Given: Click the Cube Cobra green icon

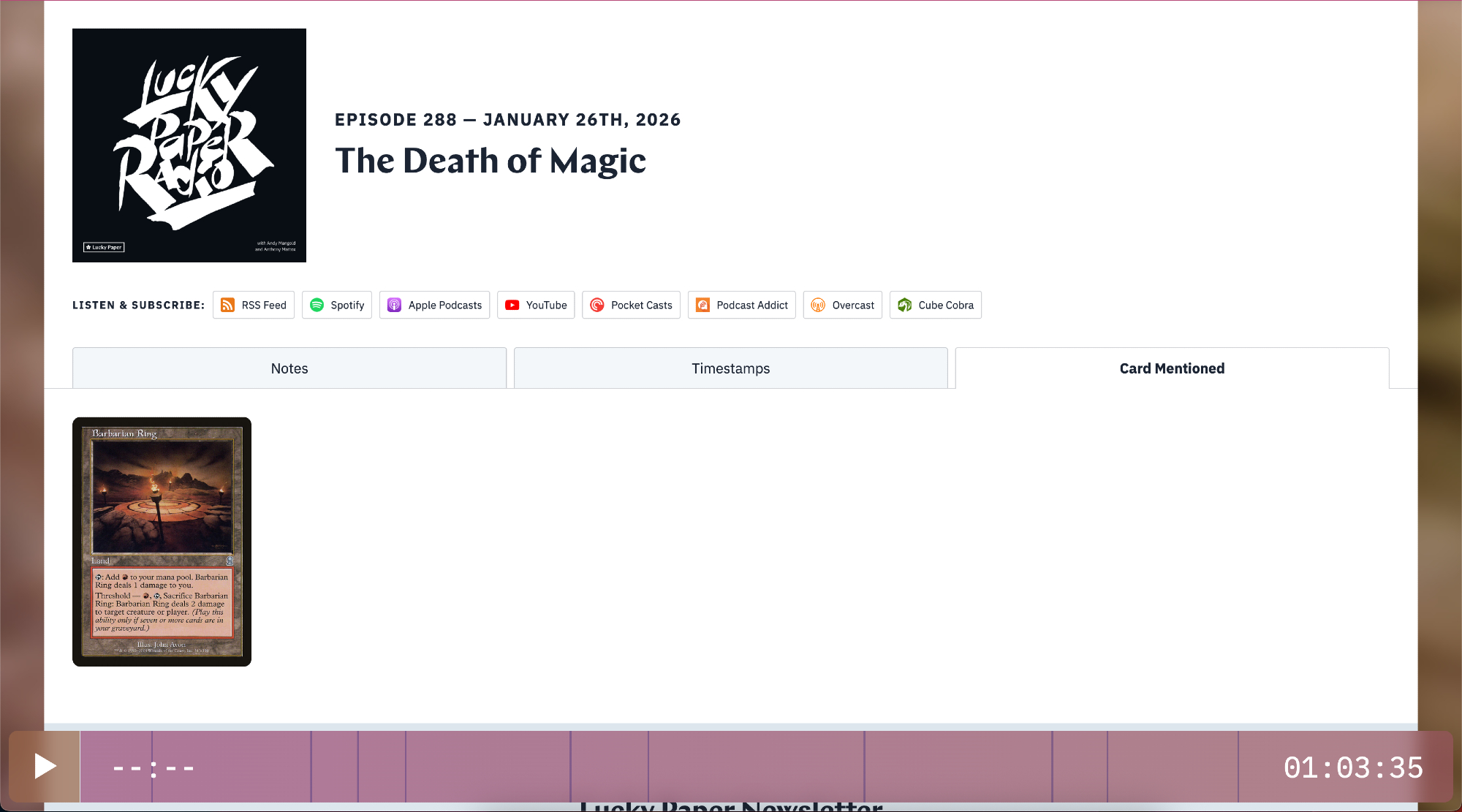Looking at the screenshot, I should pyautogui.click(x=905, y=305).
